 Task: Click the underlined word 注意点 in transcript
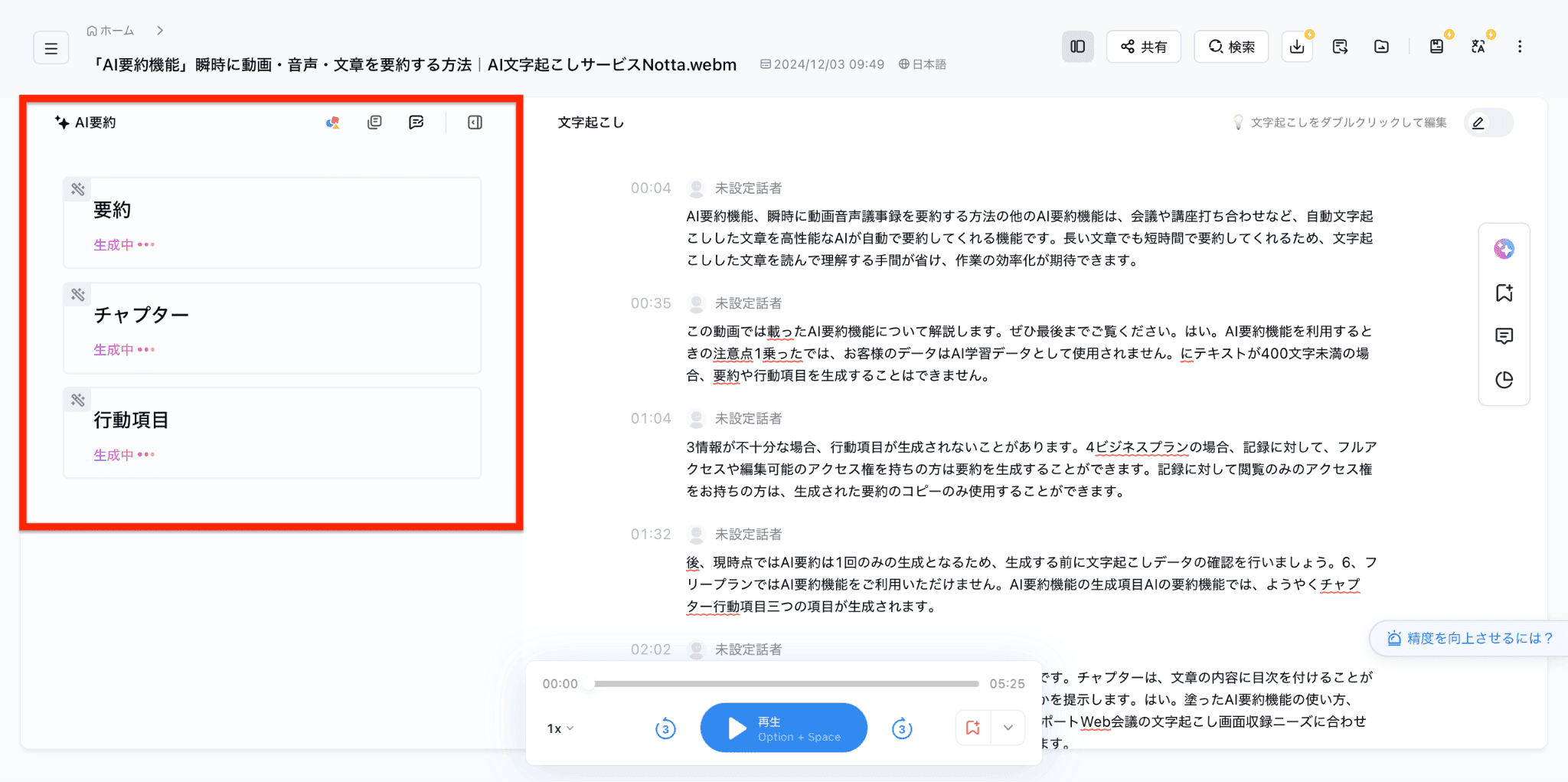(x=733, y=354)
